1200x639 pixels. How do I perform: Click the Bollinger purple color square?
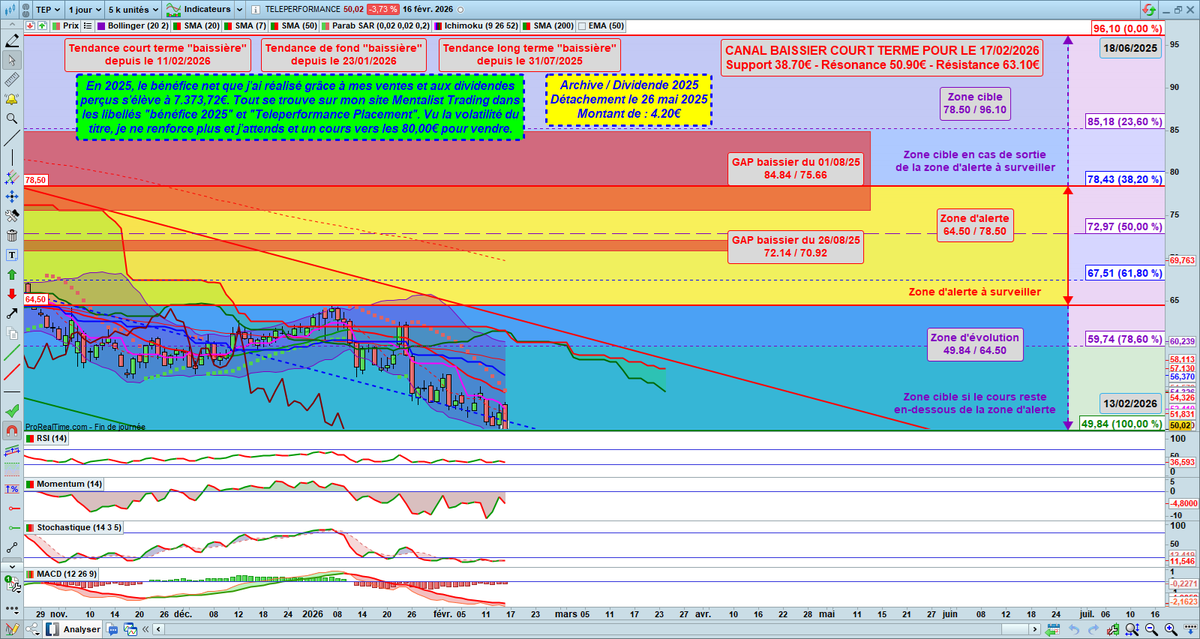tap(101, 25)
